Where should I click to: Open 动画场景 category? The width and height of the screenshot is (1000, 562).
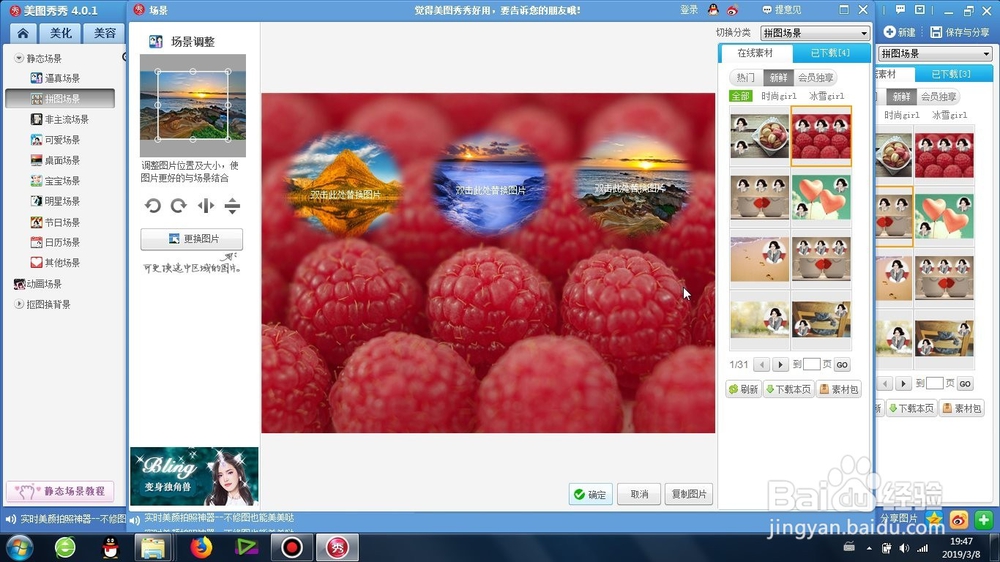[x=38, y=284]
